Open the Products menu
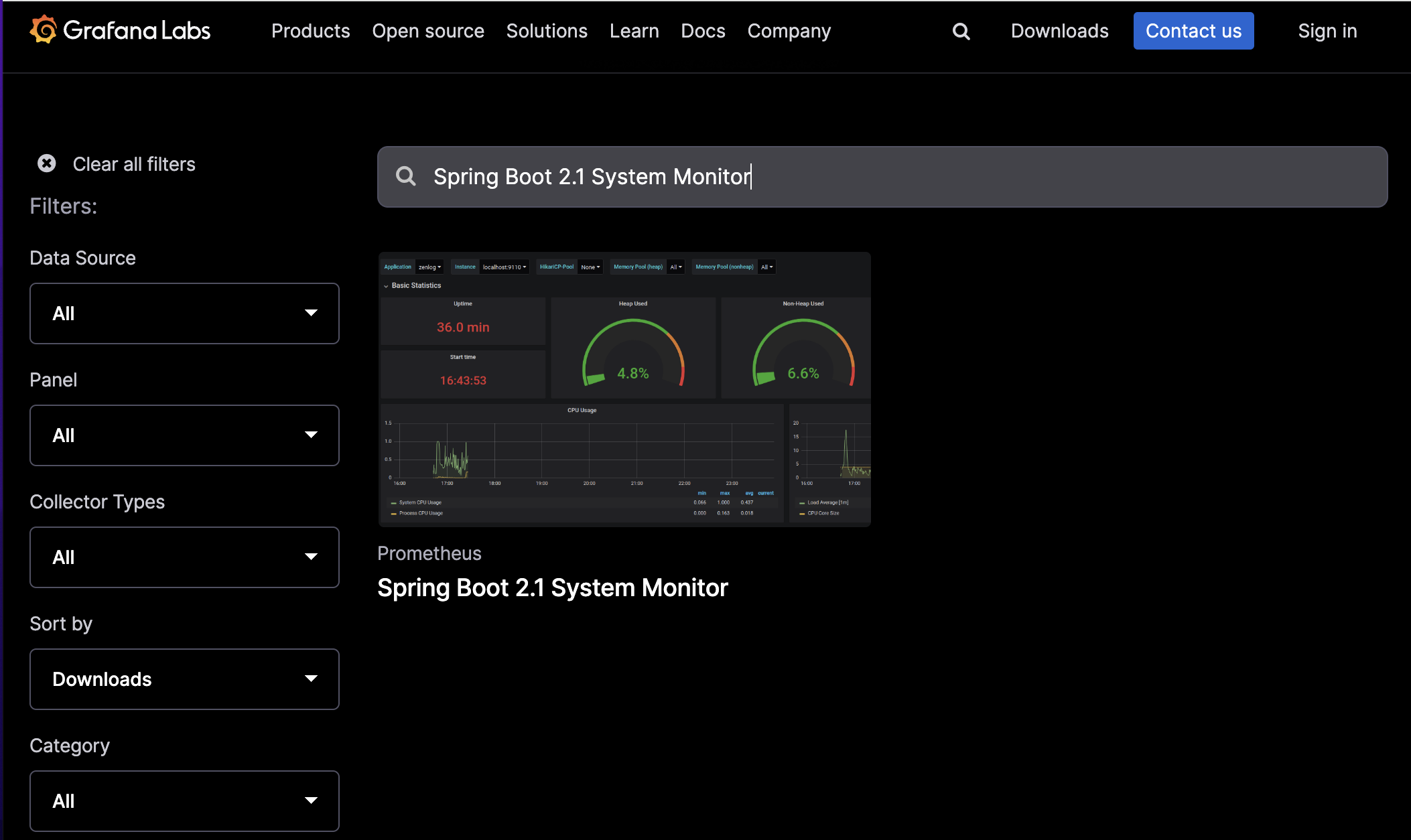Screen dimensions: 1411x840 [x=310, y=31]
